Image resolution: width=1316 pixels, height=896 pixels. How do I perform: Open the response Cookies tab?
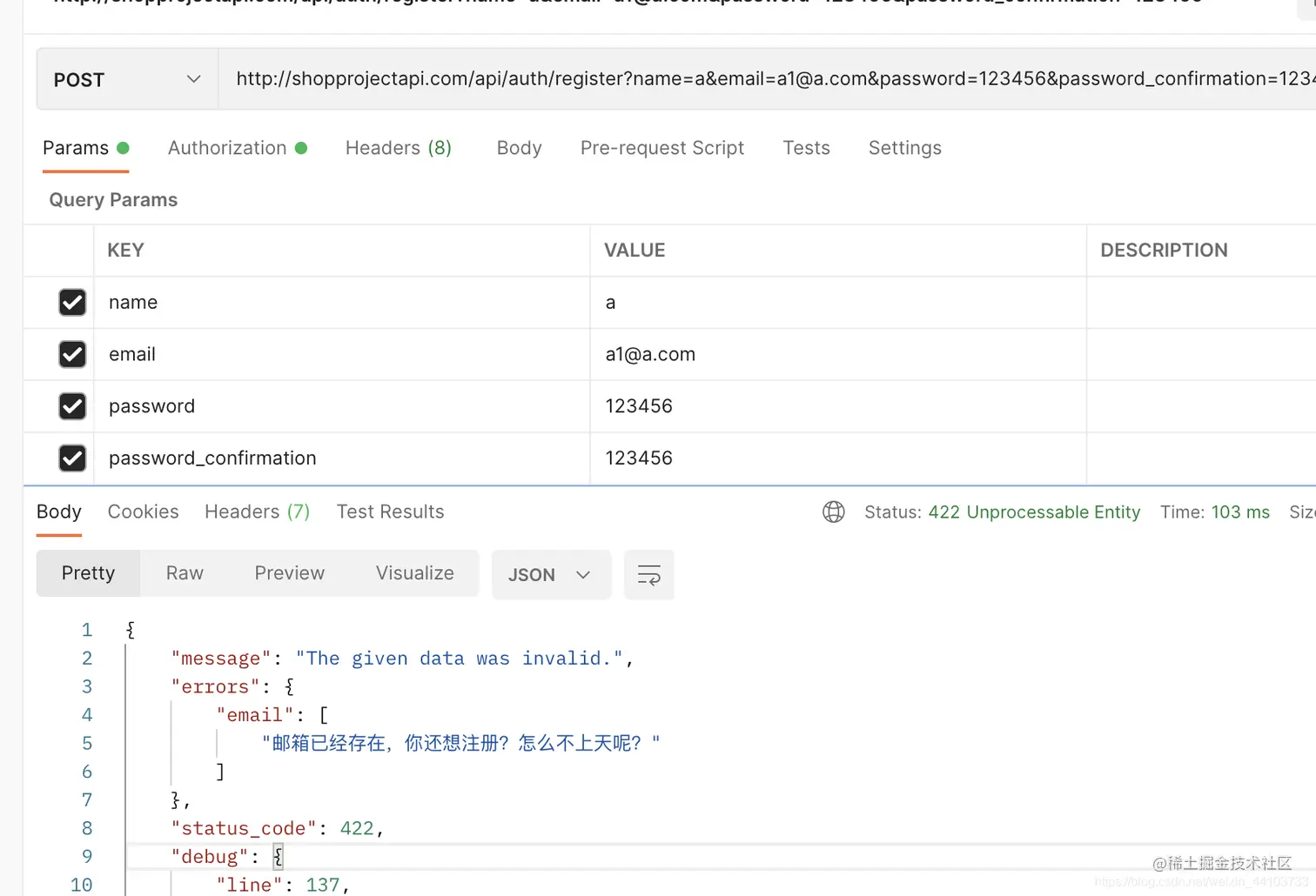click(144, 512)
